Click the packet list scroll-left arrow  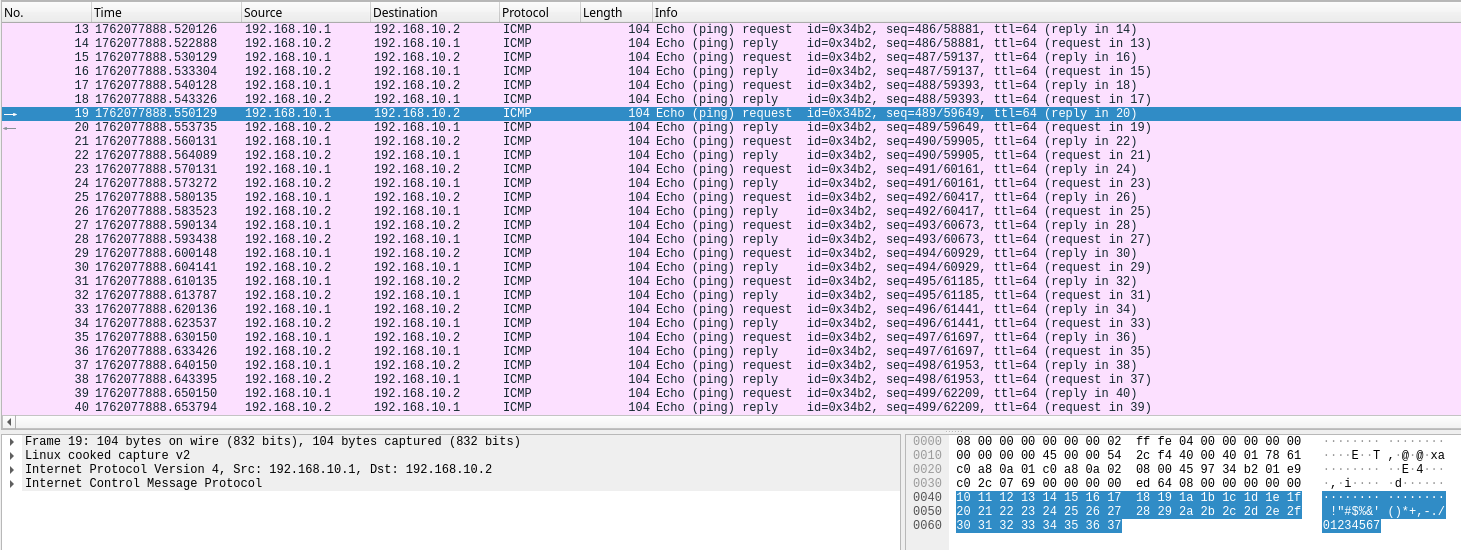coord(9,422)
